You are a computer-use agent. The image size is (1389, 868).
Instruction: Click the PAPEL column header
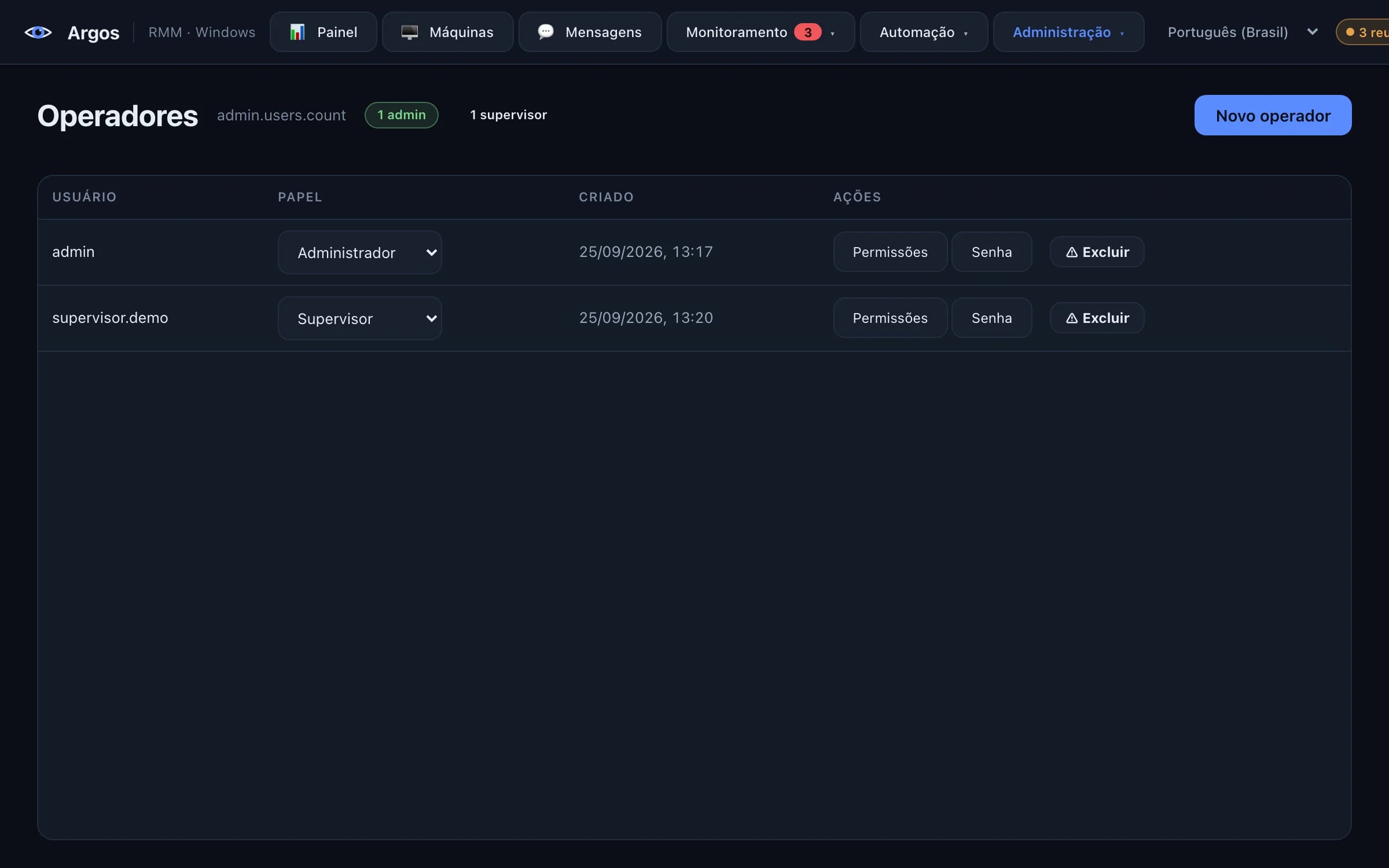(x=300, y=197)
